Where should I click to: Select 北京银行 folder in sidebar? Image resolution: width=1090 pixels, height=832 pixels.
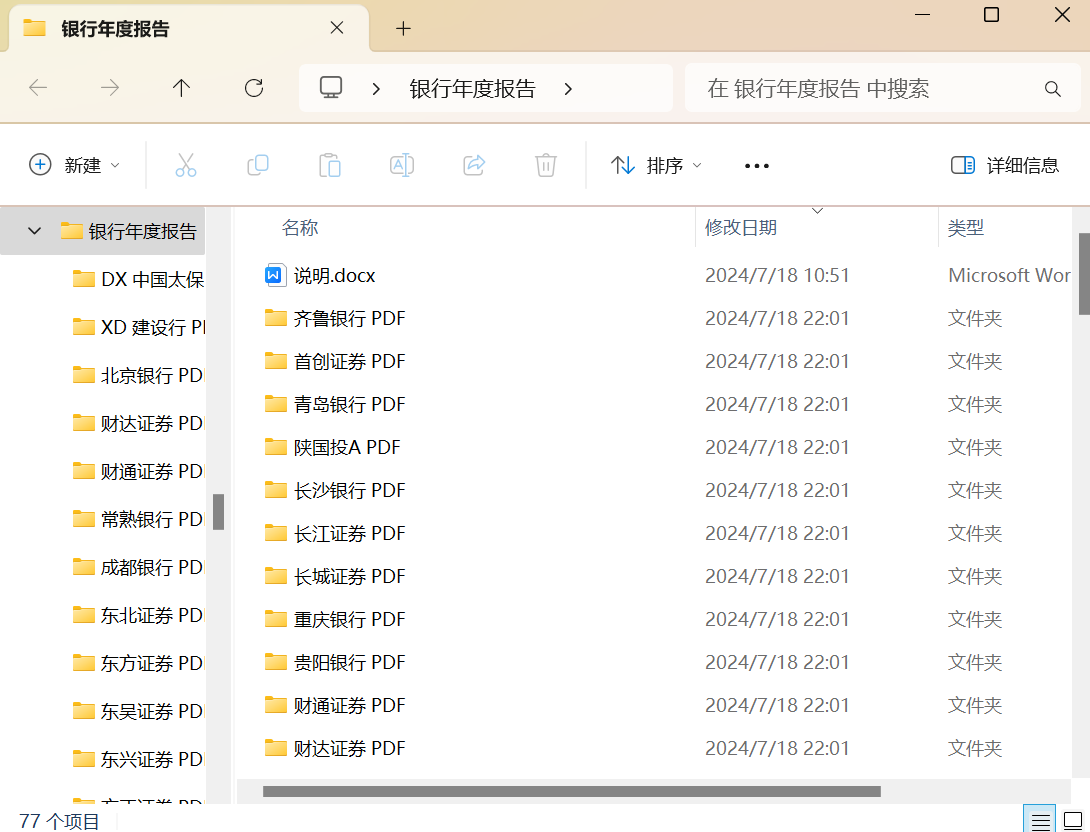pos(138,375)
